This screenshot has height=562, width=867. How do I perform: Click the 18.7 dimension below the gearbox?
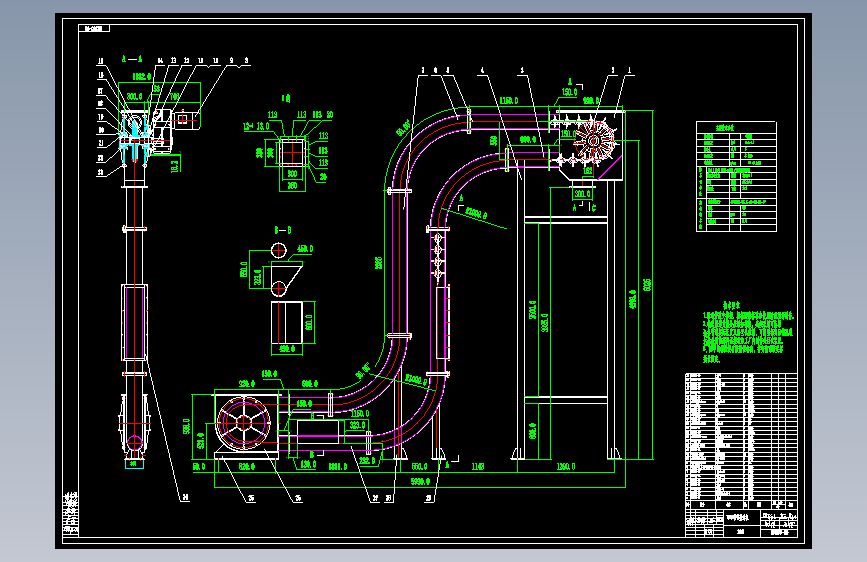tap(175, 165)
